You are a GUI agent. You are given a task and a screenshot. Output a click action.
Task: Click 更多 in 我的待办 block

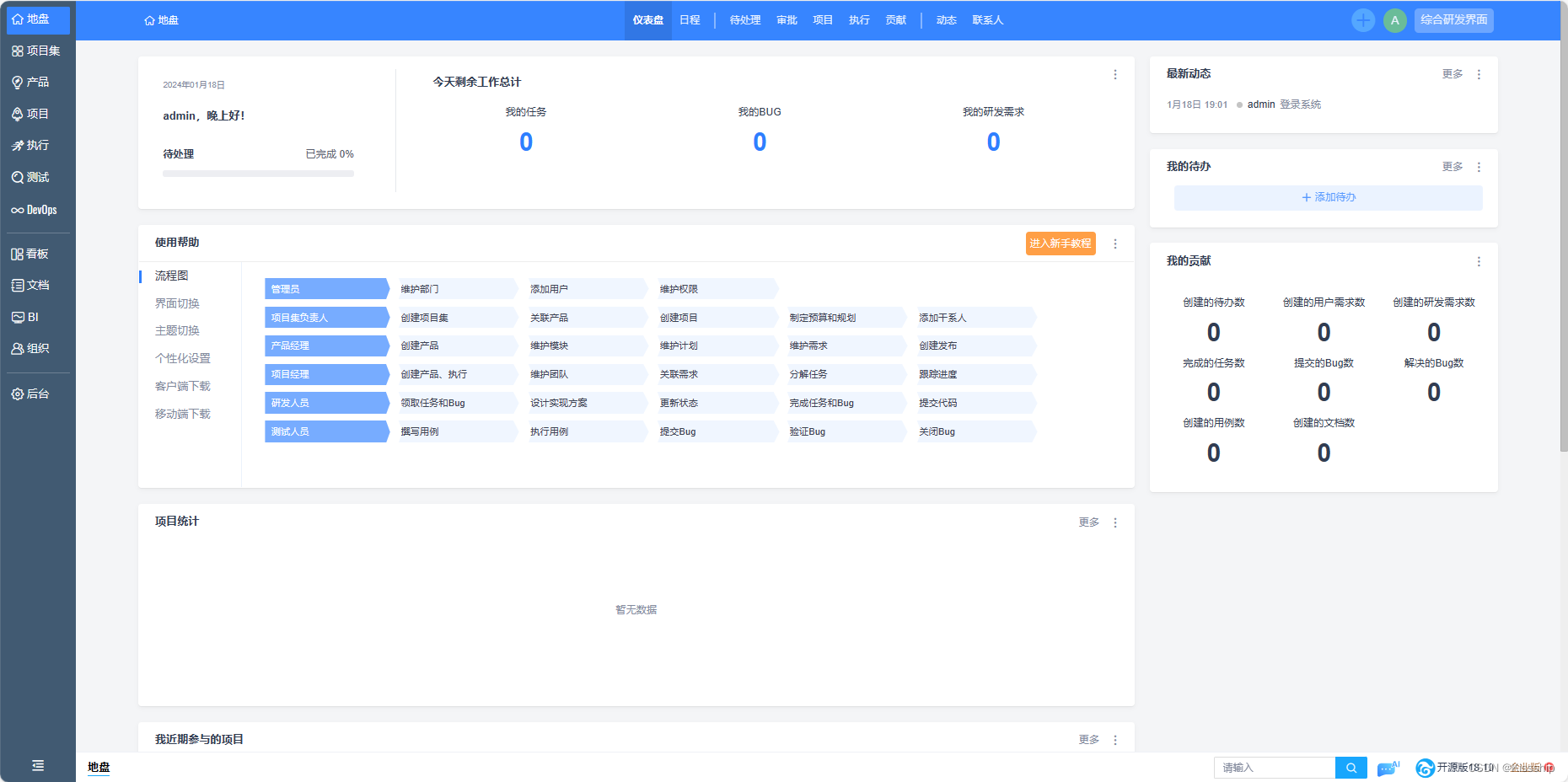tap(1453, 167)
